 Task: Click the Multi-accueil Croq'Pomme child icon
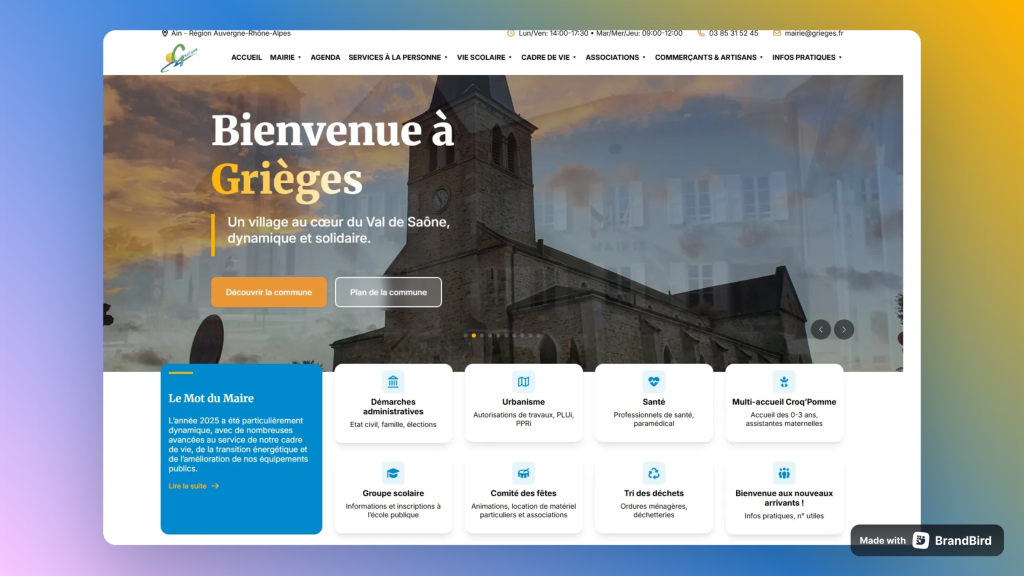(784, 381)
